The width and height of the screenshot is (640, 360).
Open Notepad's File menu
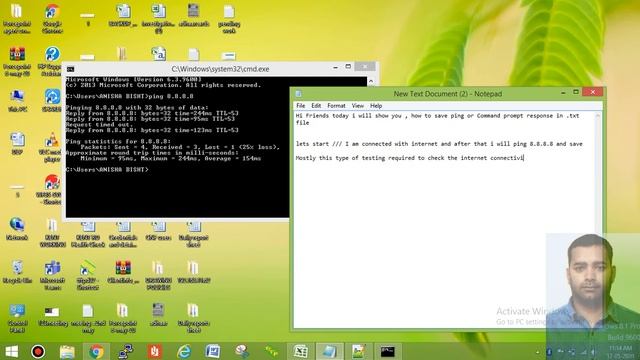pos(300,106)
